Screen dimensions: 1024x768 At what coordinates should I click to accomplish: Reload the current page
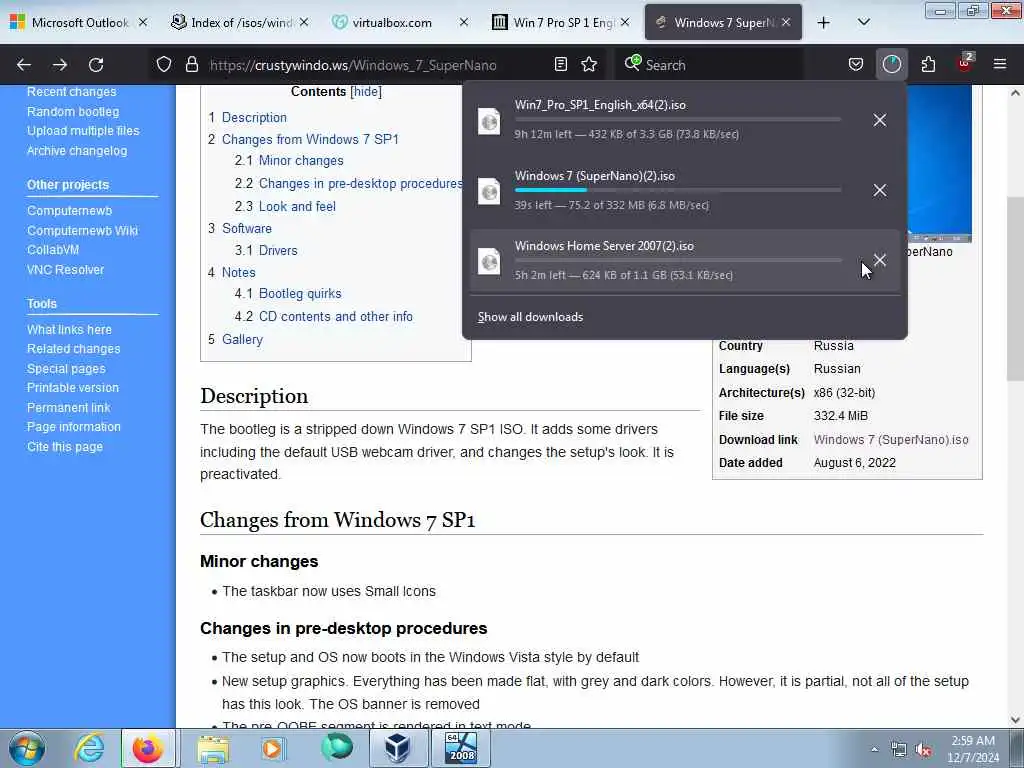pos(96,65)
